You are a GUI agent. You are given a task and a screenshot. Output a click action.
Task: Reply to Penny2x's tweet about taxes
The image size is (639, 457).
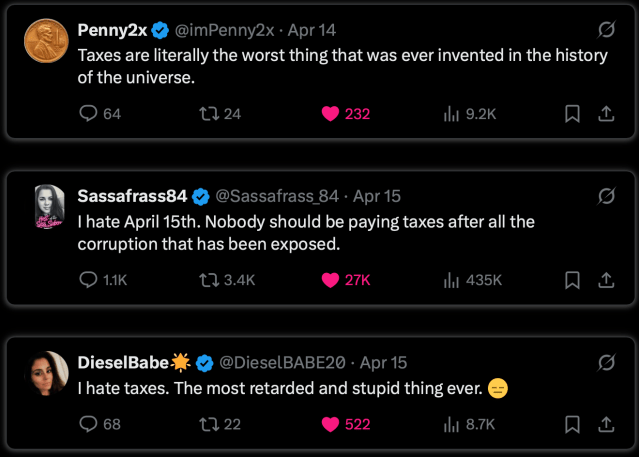click(x=88, y=114)
